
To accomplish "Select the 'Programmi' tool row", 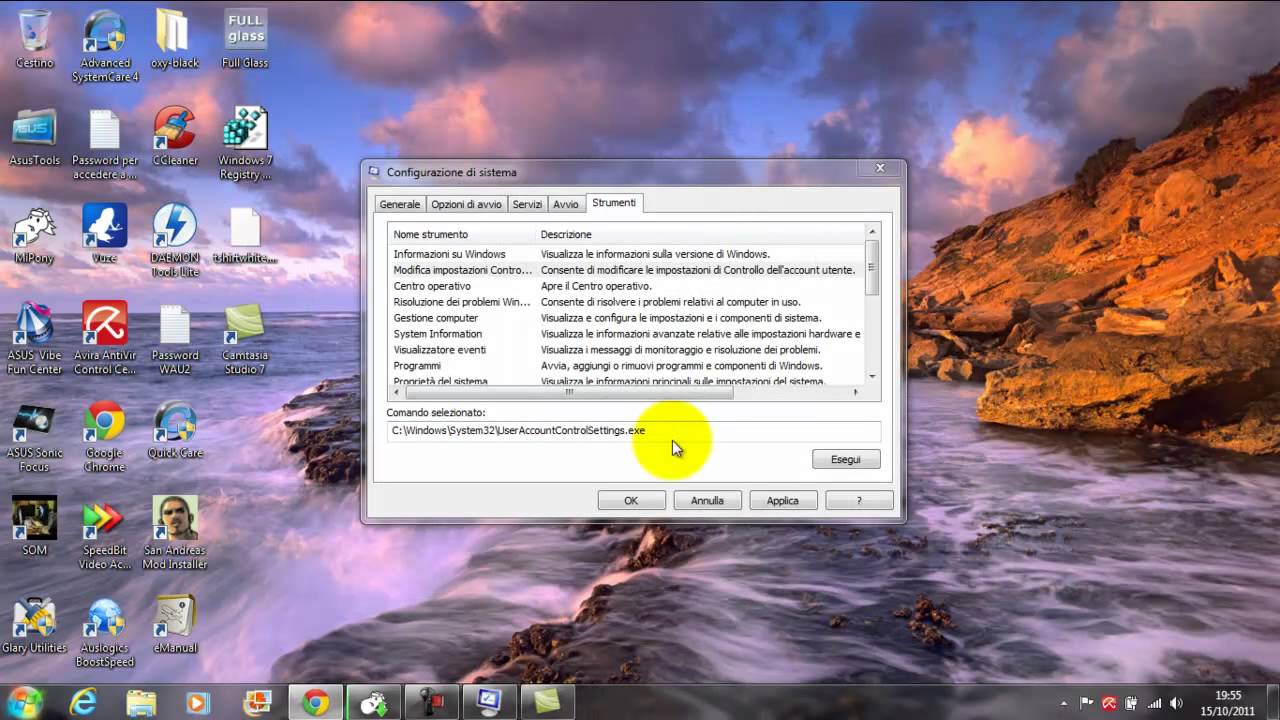I will (x=626, y=366).
